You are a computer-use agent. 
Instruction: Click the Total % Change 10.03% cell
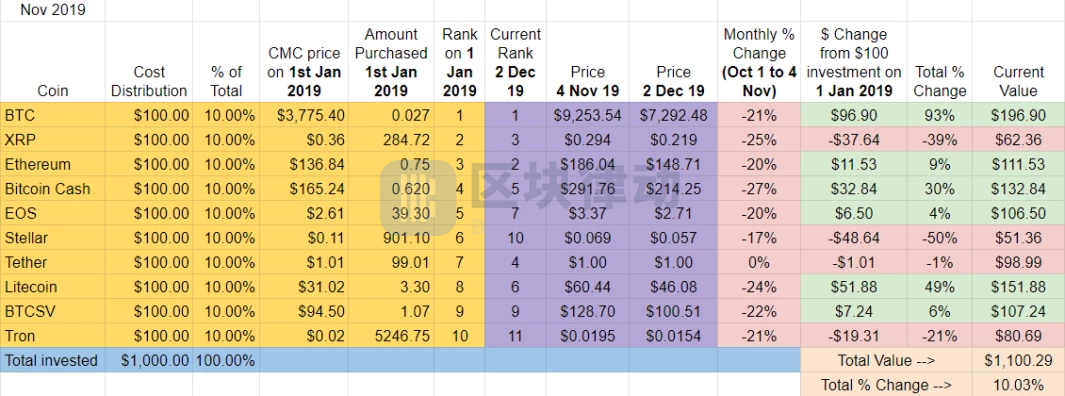pos(1018,384)
